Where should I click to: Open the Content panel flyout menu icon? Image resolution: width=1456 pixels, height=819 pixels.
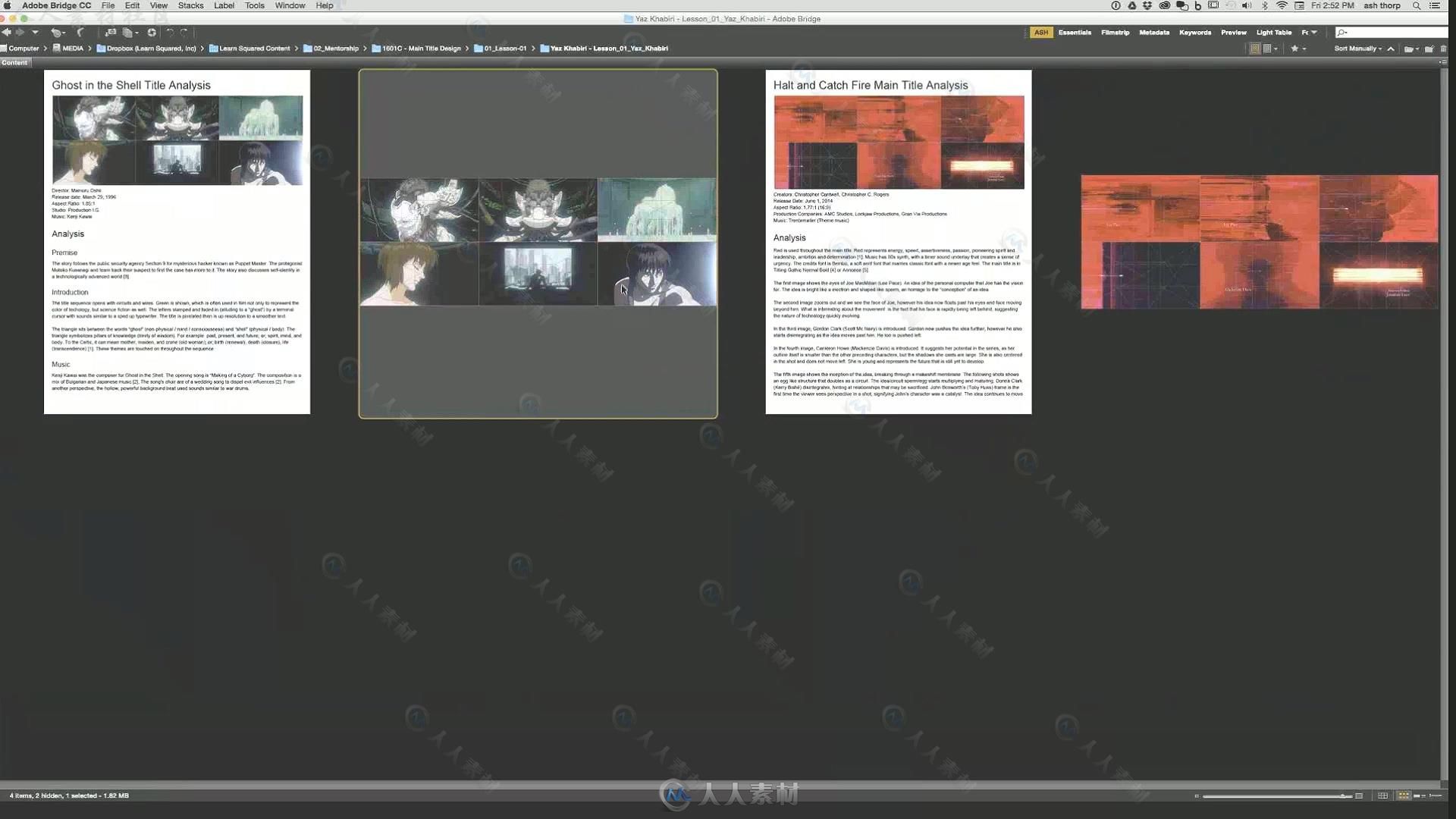pos(1442,63)
